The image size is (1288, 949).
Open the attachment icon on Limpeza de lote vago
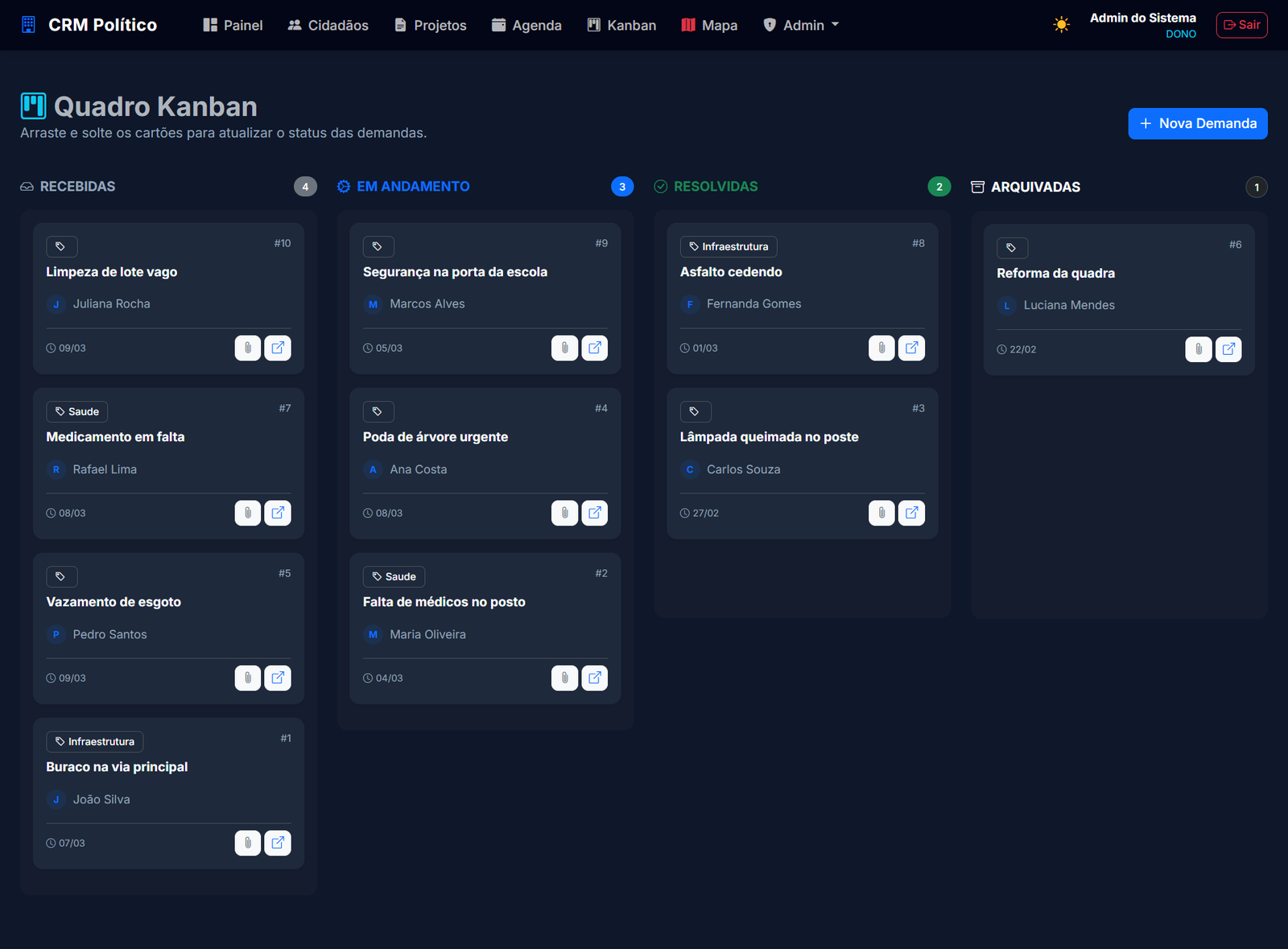247,348
